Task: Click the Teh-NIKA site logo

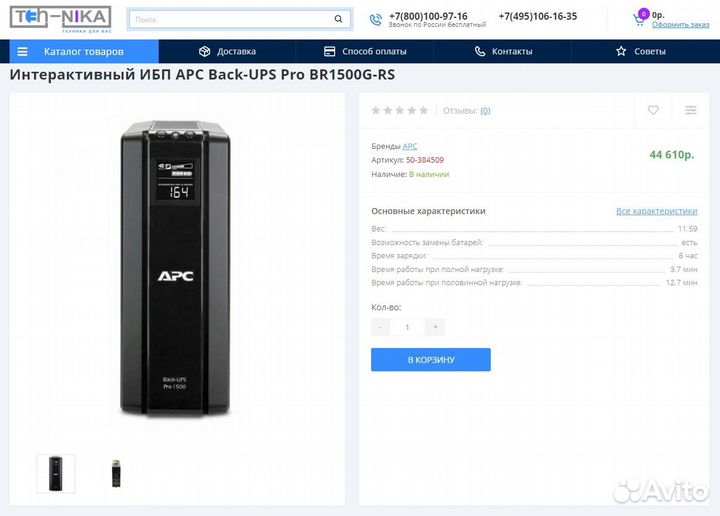Action: 61,19
